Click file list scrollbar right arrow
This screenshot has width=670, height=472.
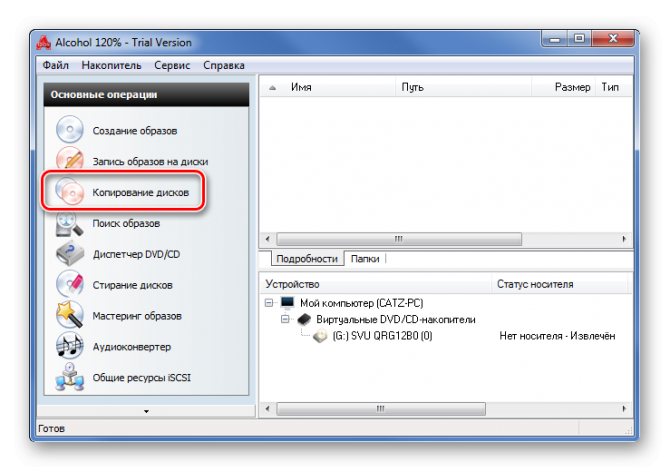click(624, 239)
